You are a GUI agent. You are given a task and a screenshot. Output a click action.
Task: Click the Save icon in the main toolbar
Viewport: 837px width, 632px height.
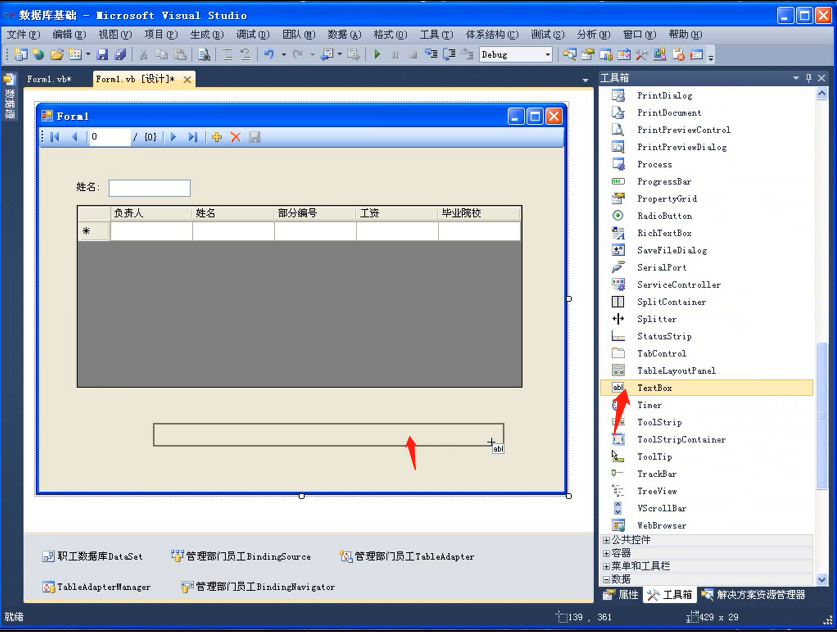(102, 54)
